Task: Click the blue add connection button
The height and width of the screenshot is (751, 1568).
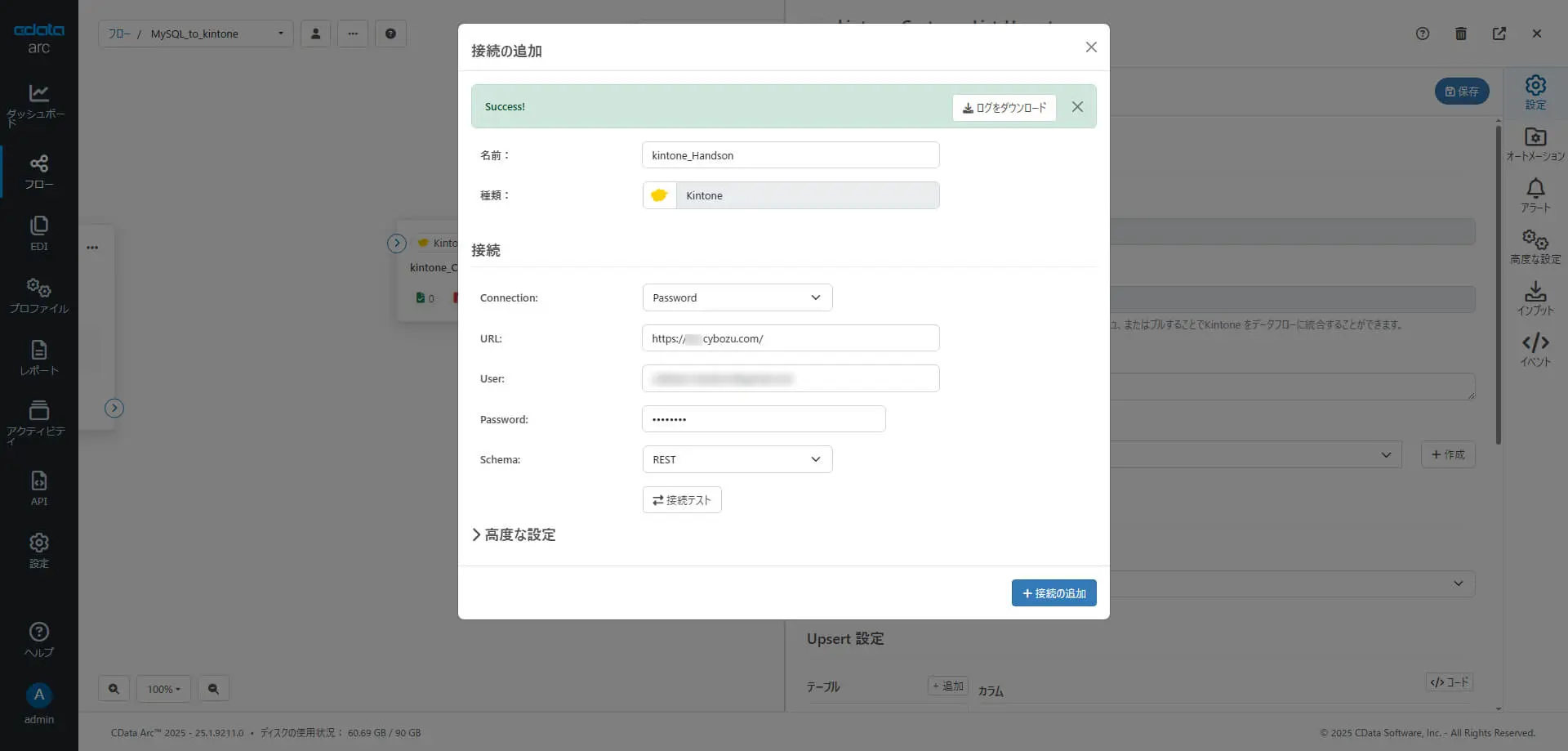Action: click(1053, 593)
